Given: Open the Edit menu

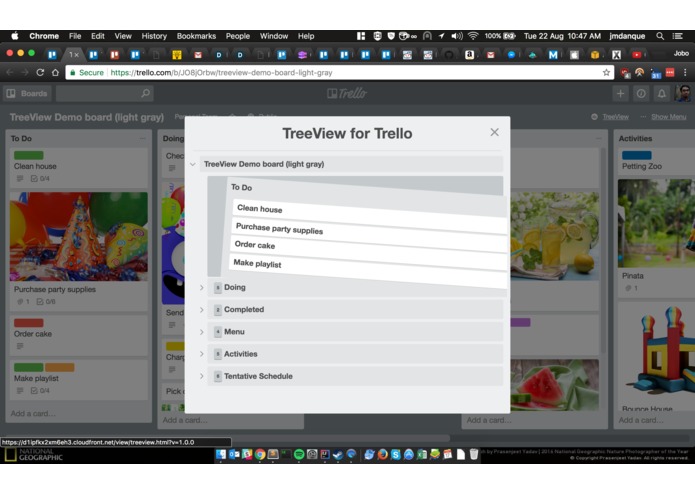Looking at the screenshot, I should pos(98,36).
